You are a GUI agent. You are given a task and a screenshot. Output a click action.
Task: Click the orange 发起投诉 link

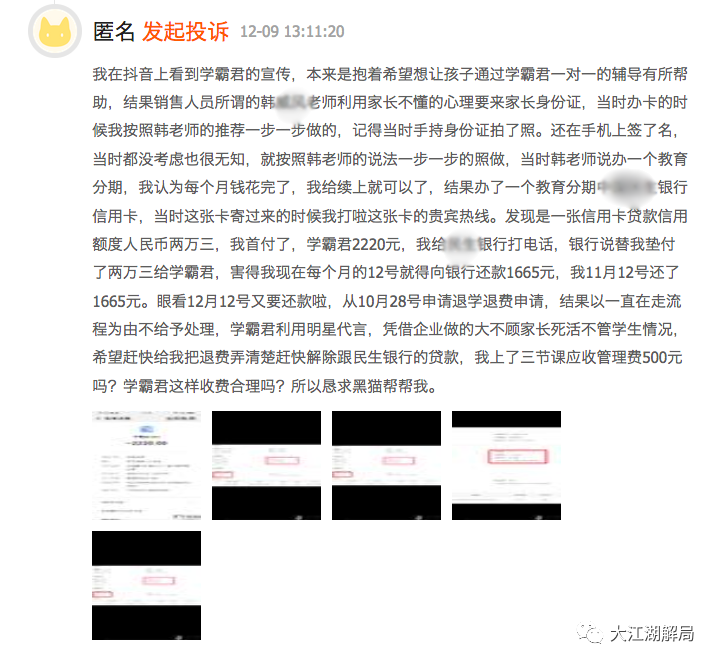[185, 32]
